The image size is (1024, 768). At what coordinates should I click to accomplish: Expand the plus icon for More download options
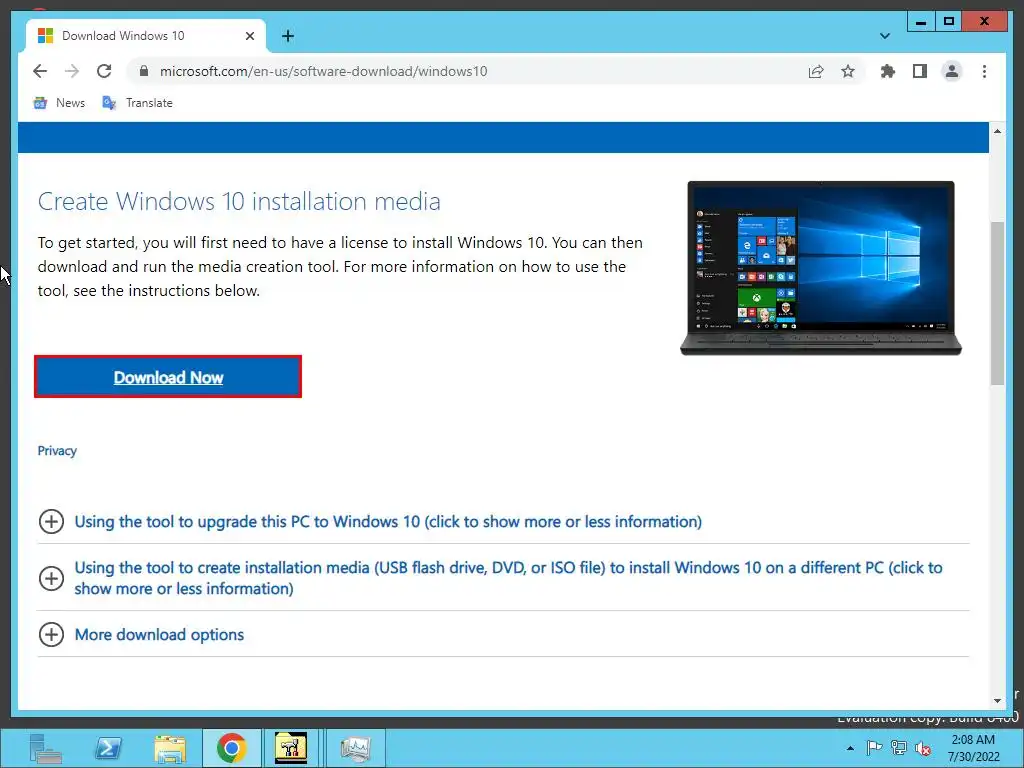click(52, 634)
